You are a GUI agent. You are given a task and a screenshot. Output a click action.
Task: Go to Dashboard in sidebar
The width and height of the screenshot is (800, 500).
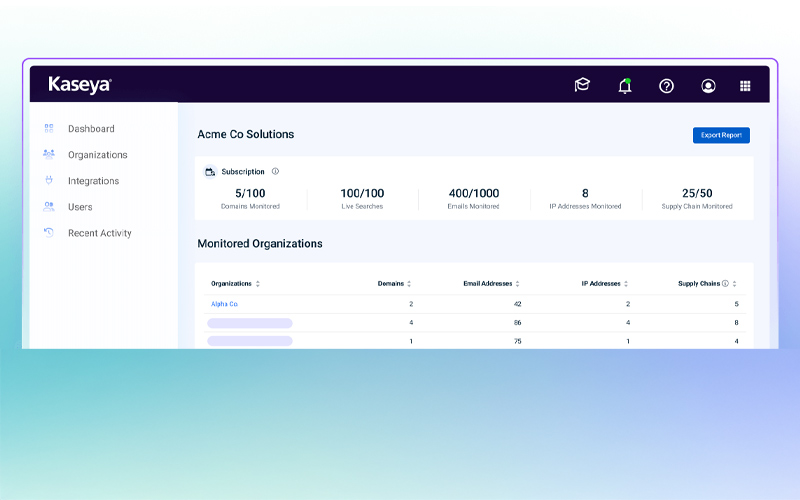(x=91, y=129)
